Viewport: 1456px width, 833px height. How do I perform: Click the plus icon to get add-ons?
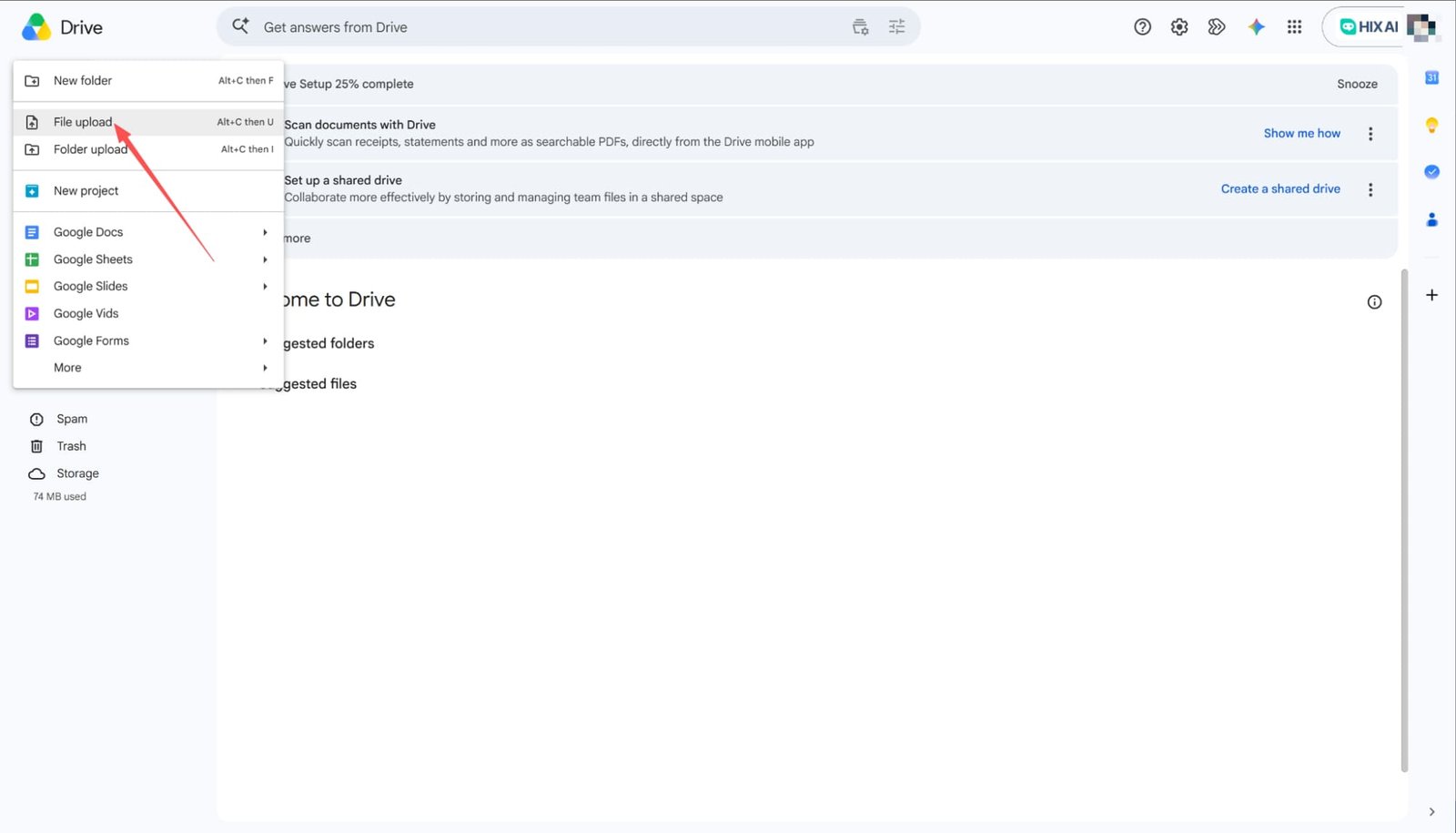[x=1431, y=295]
